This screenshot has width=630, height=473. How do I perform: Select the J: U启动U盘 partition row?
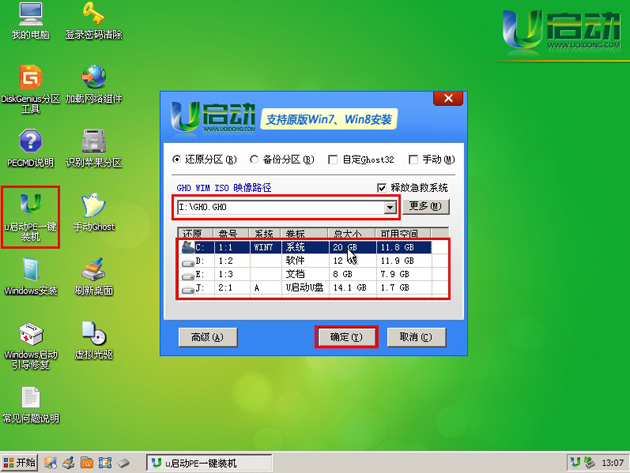(x=305, y=288)
